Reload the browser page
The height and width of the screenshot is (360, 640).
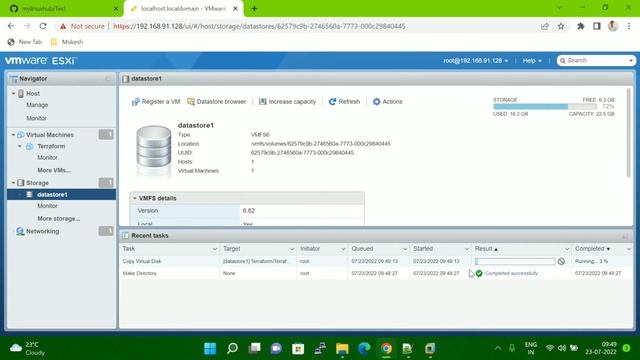[x=43, y=26]
